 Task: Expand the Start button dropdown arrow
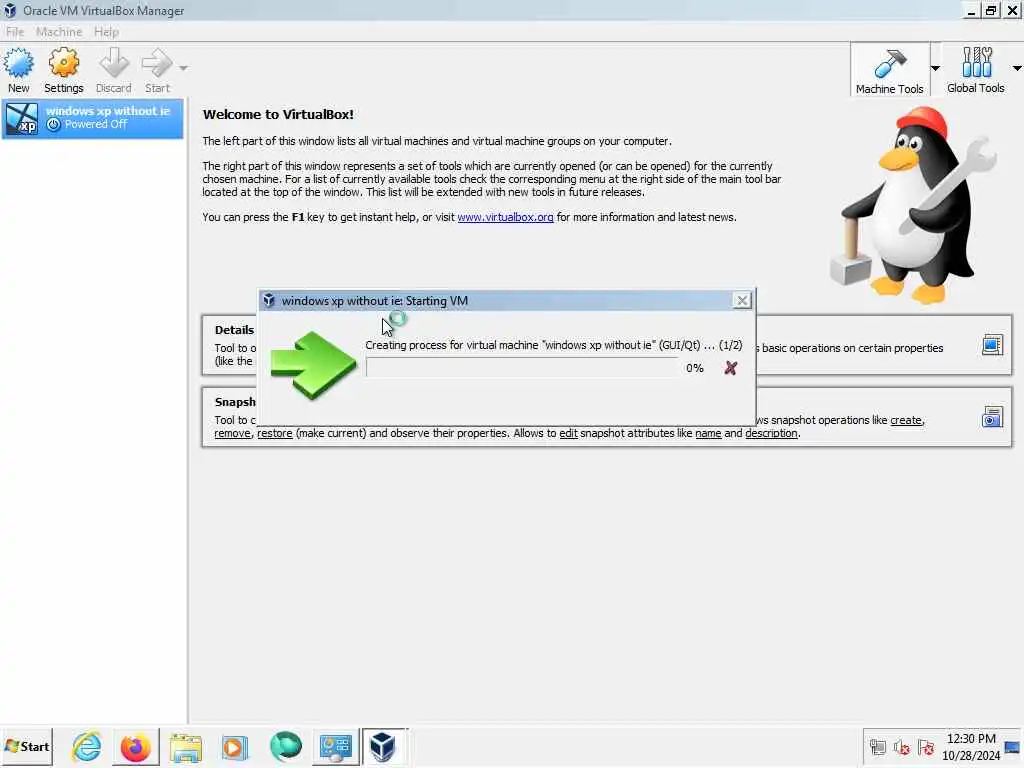[x=184, y=68]
